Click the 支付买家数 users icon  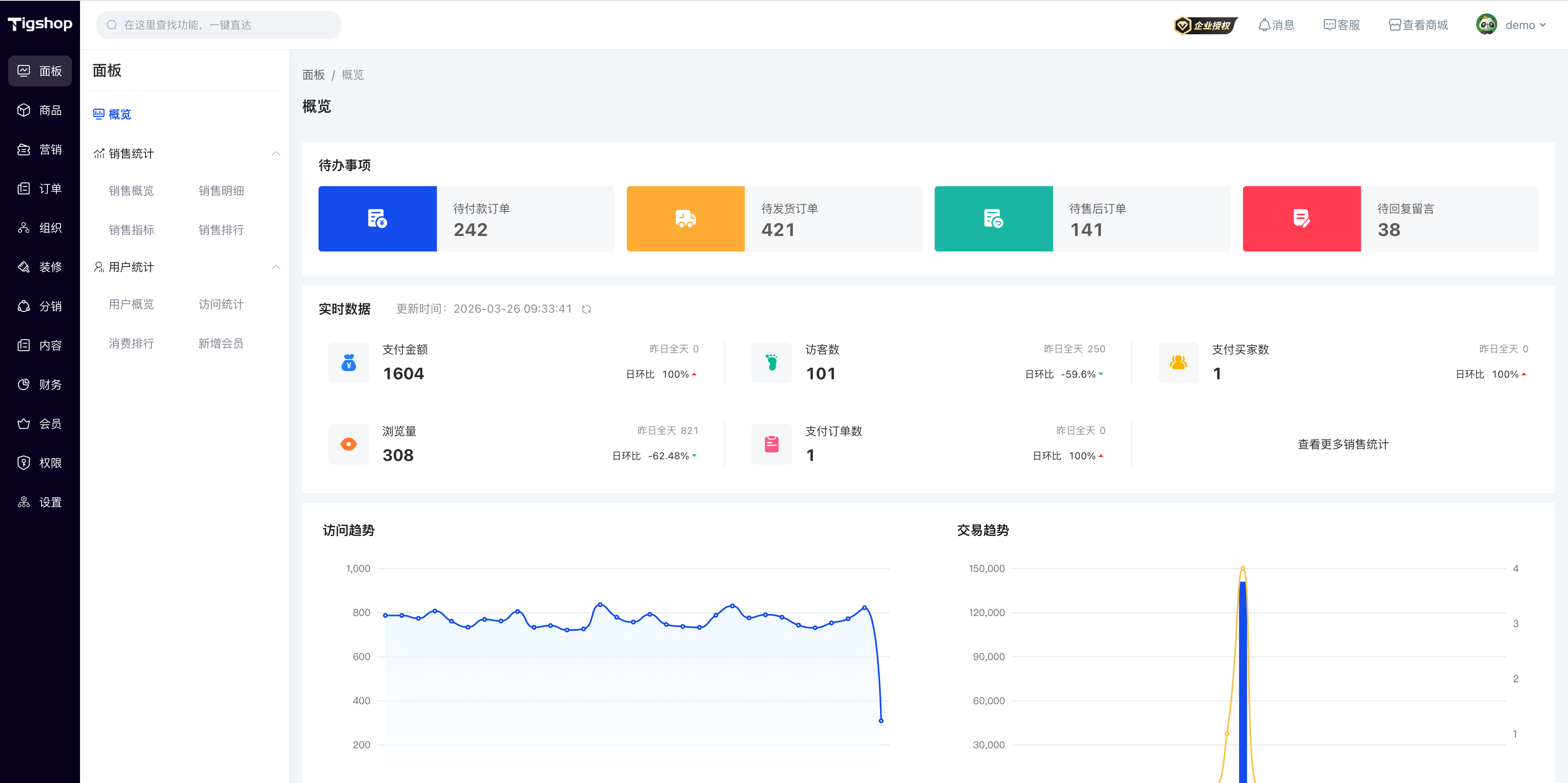(x=1178, y=363)
